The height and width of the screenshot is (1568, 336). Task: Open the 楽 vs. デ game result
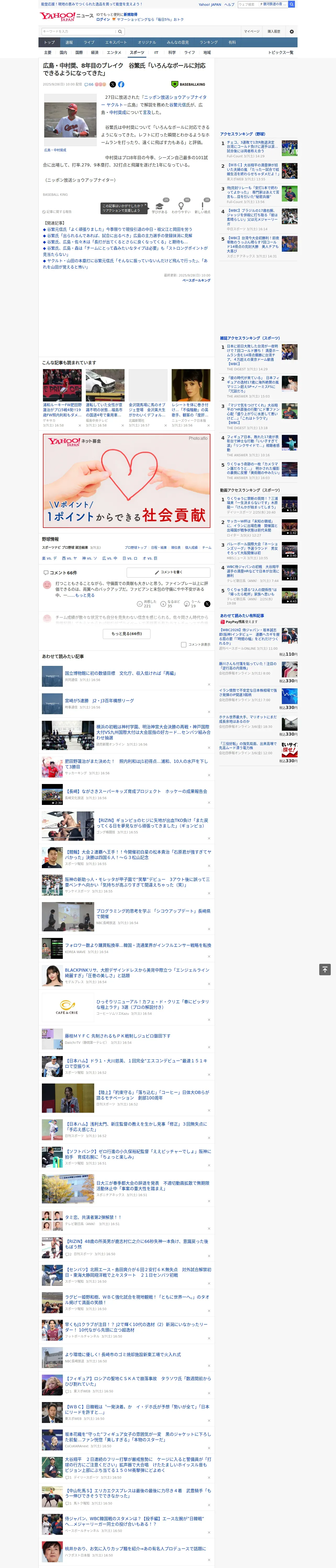(49, 558)
